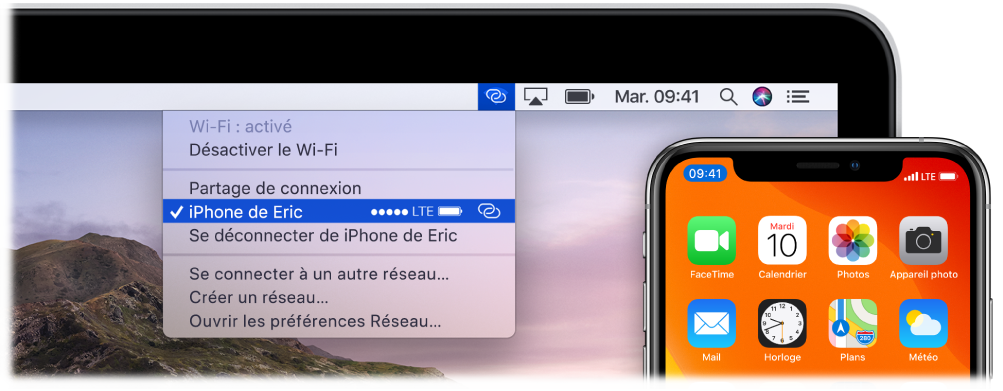Select Se connecter à un autre réseau…
The width and height of the screenshot is (1003, 391).
click(x=339, y=275)
